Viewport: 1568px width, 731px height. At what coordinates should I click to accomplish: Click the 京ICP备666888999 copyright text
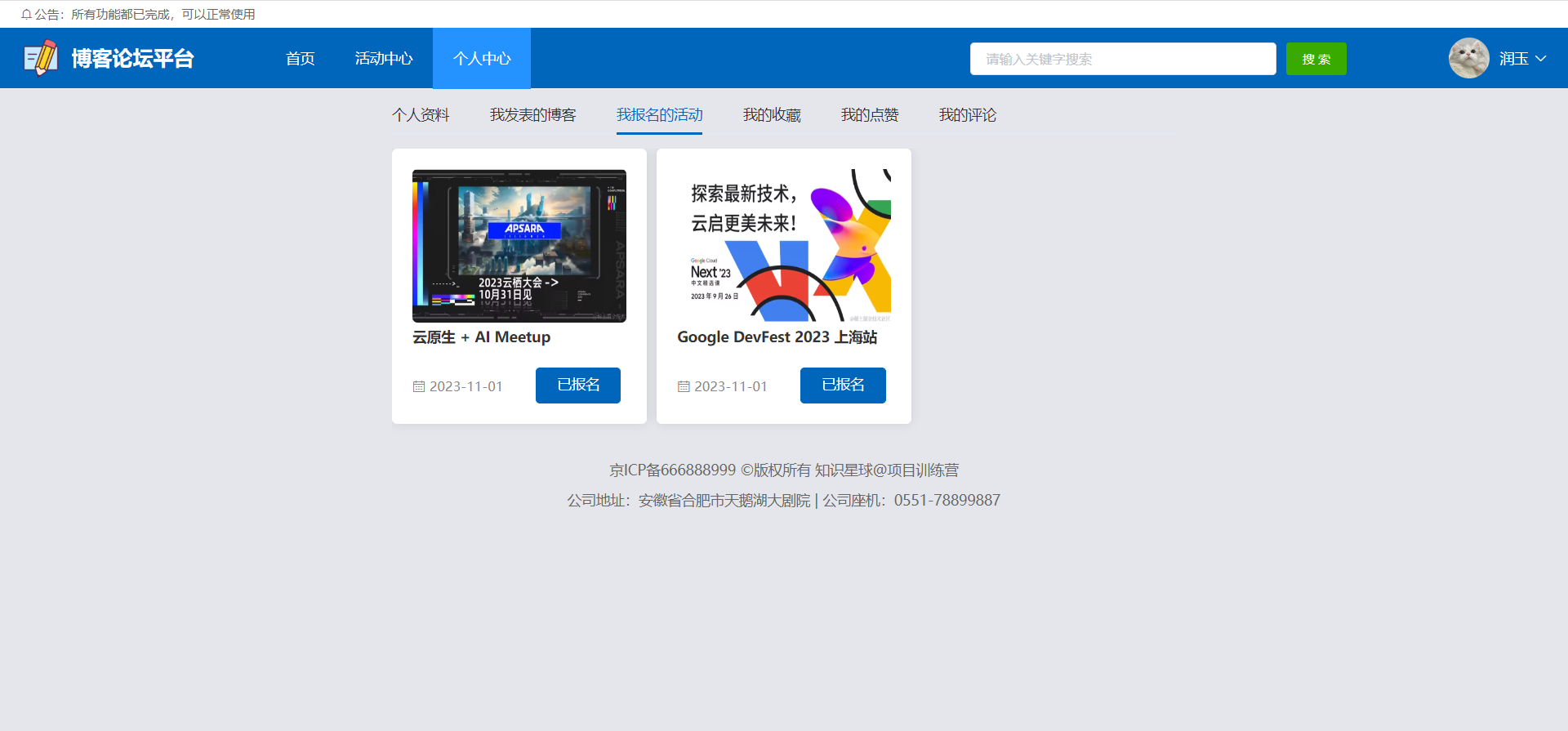(x=784, y=470)
